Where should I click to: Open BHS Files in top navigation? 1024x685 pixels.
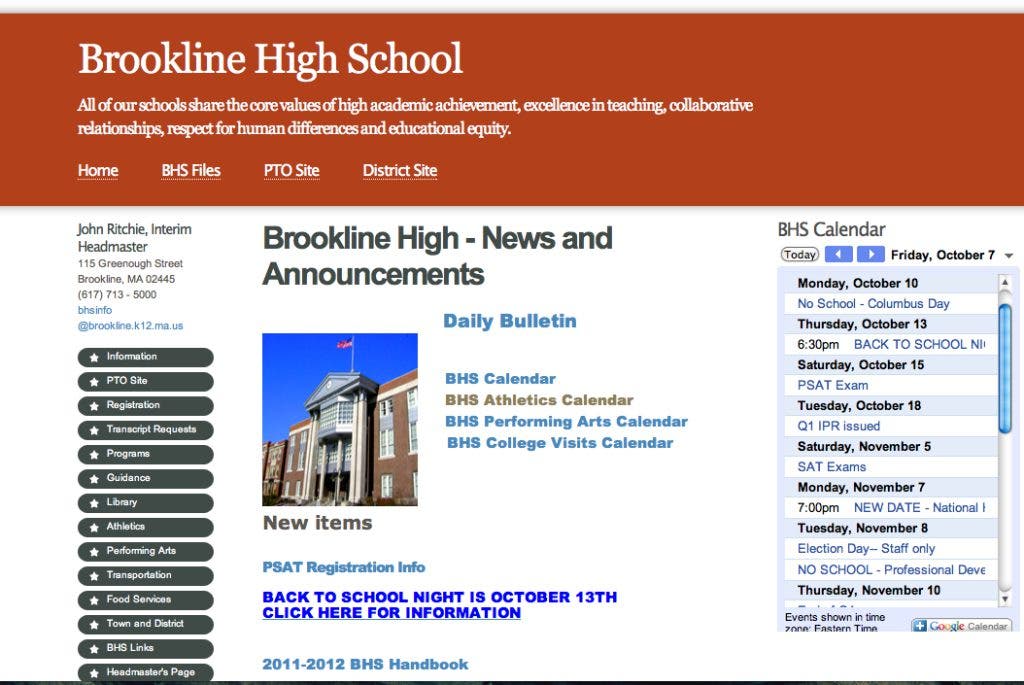click(x=191, y=170)
